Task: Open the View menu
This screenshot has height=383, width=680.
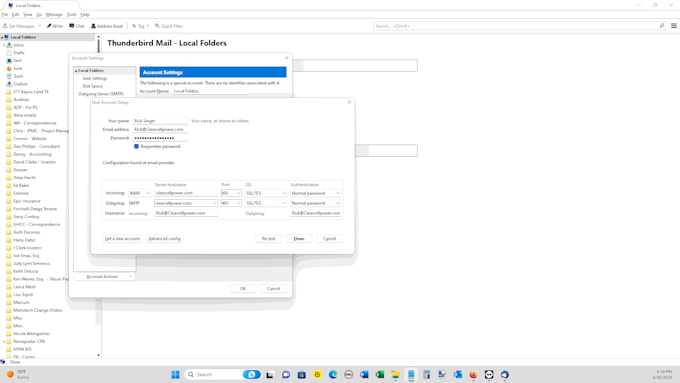Action: (x=27, y=14)
